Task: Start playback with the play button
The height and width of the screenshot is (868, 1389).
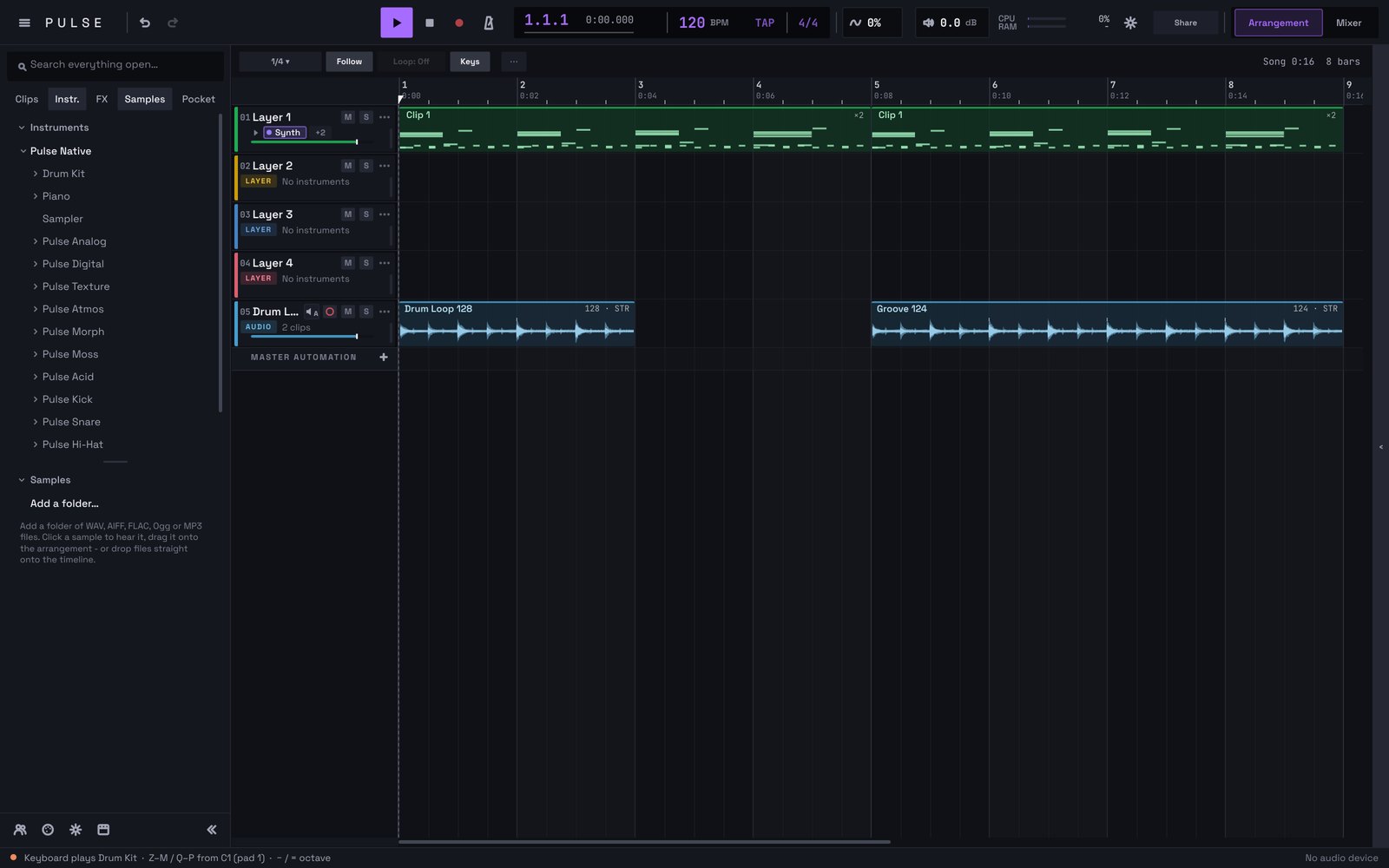Action: [x=396, y=23]
